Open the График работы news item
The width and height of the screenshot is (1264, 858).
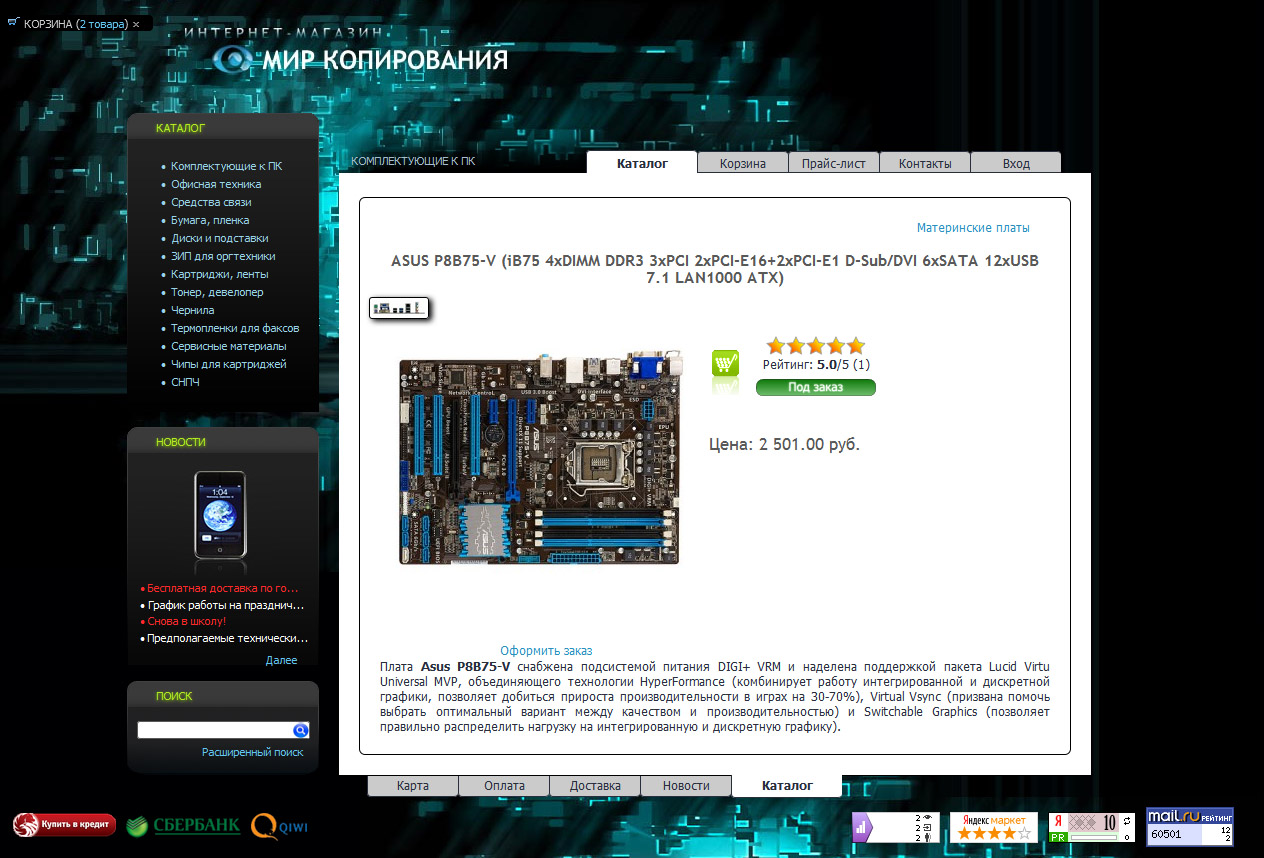[225, 605]
